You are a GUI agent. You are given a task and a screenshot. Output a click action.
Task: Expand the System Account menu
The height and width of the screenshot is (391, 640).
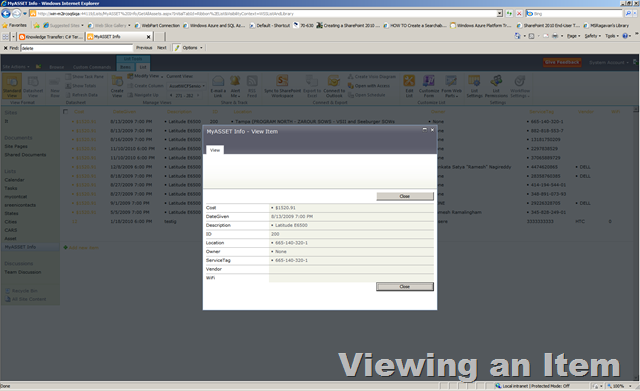pos(609,62)
